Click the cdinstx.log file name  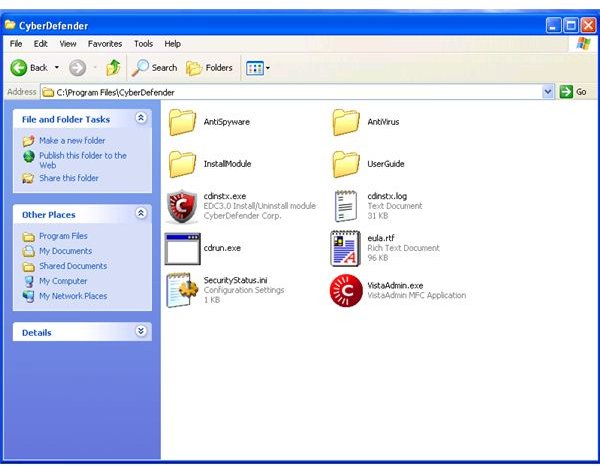[387, 196]
